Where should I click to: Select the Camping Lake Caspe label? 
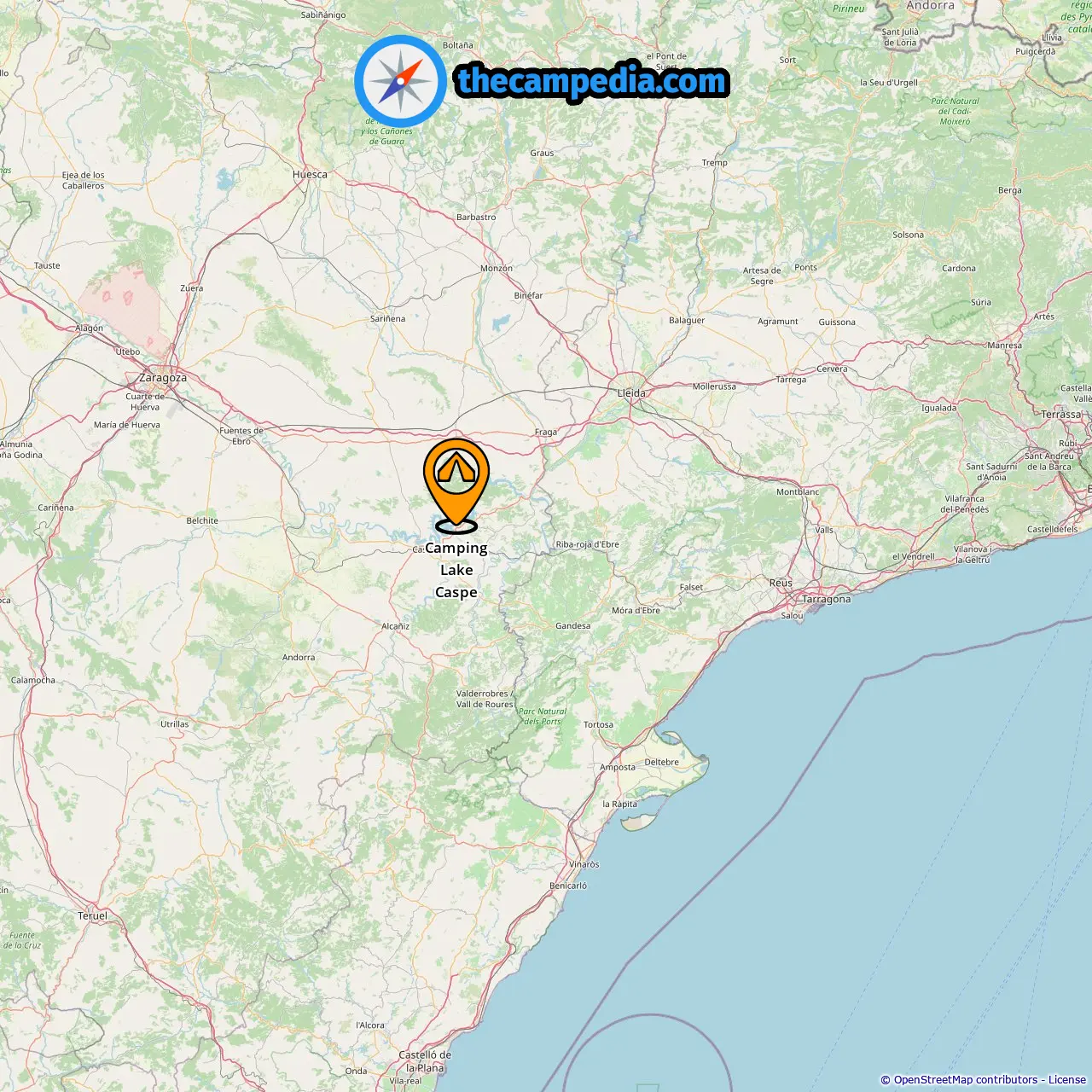[x=456, y=570]
